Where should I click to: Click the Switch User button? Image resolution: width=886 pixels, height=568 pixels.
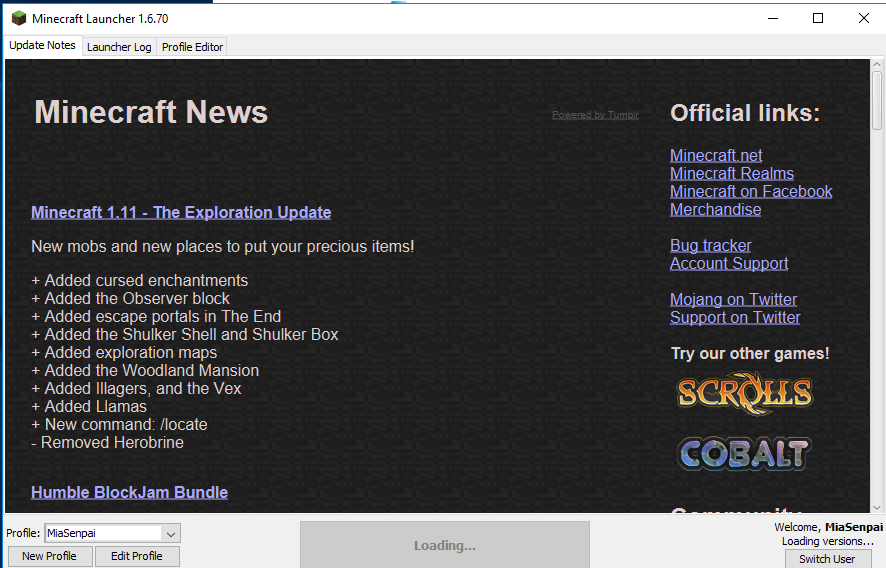tap(827, 559)
